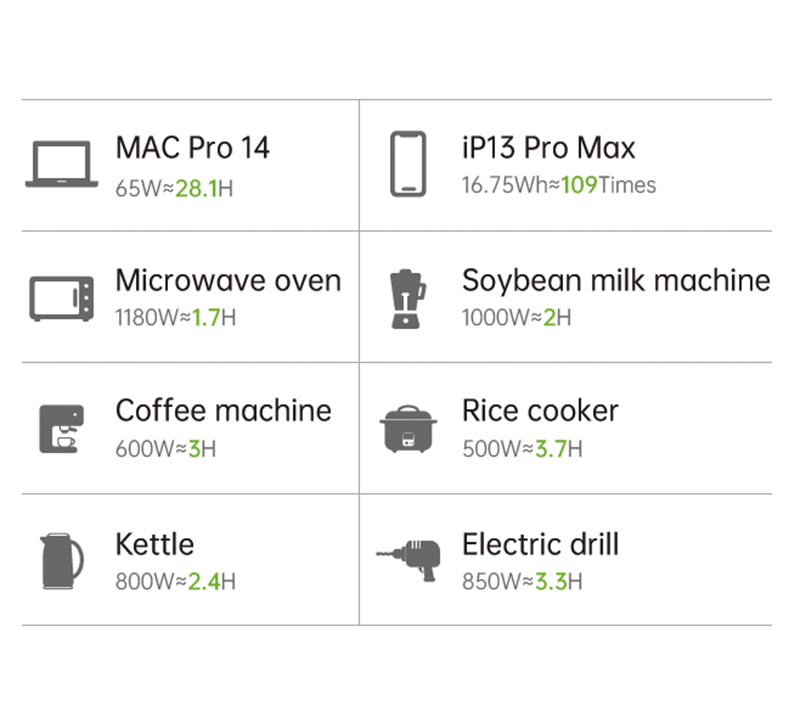Select the Electric drill heading
Screen dimensions: 800x720
pos(540,544)
